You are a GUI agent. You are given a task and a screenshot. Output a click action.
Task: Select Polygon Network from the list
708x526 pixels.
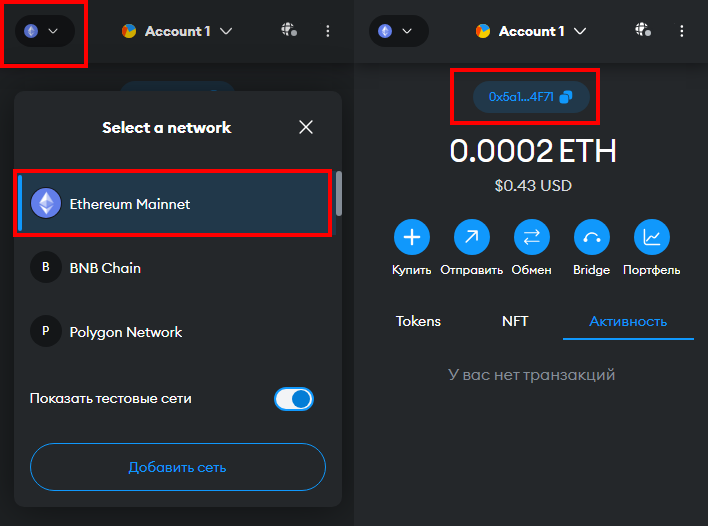coord(174,332)
